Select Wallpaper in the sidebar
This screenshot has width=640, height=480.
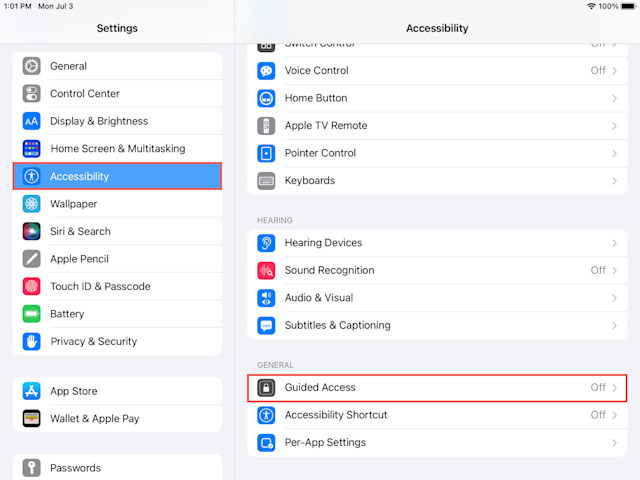tap(117, 204)
